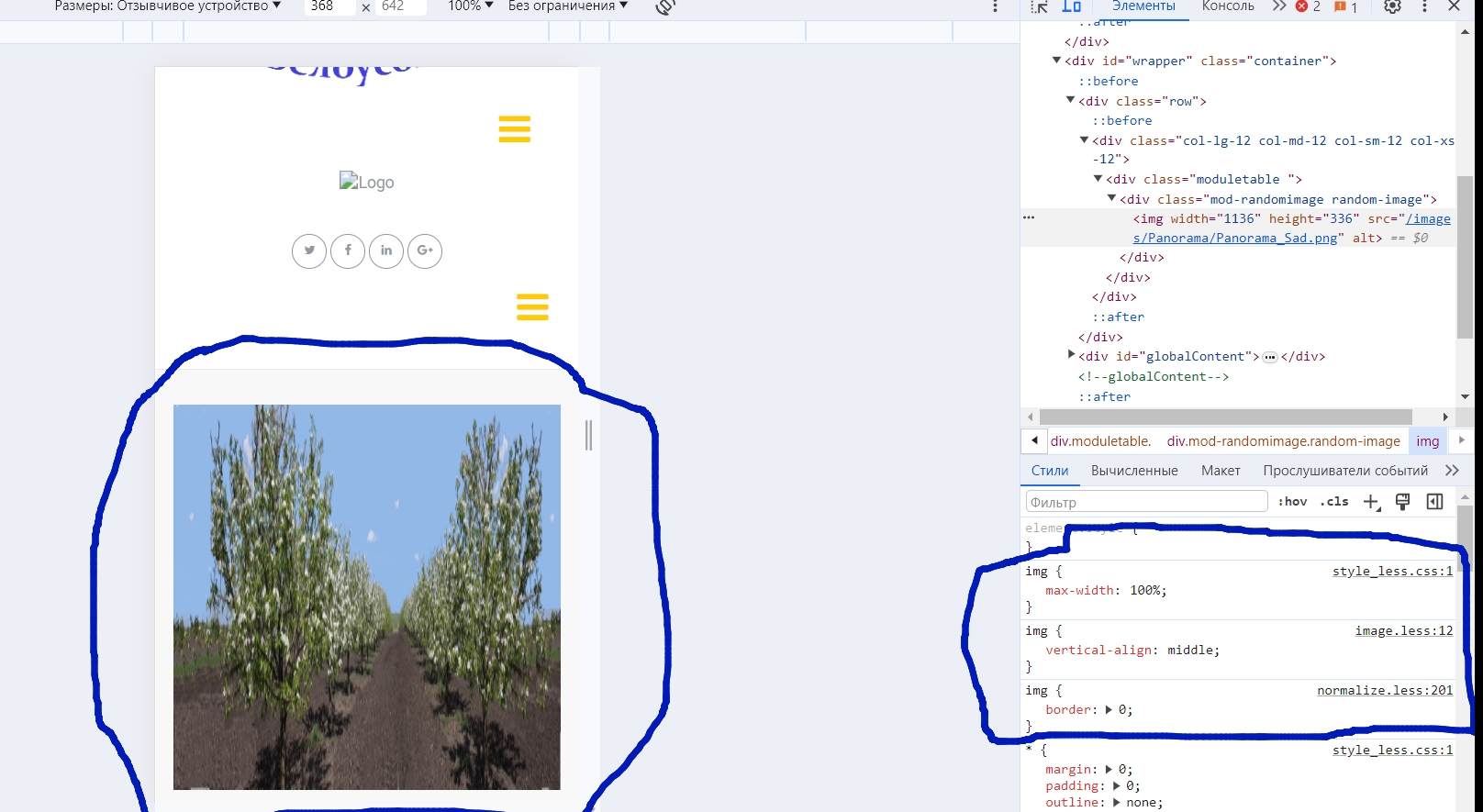Toggle the device toolbar icon
Screen dimensions: 1483x812
[x=1071, y=6]
